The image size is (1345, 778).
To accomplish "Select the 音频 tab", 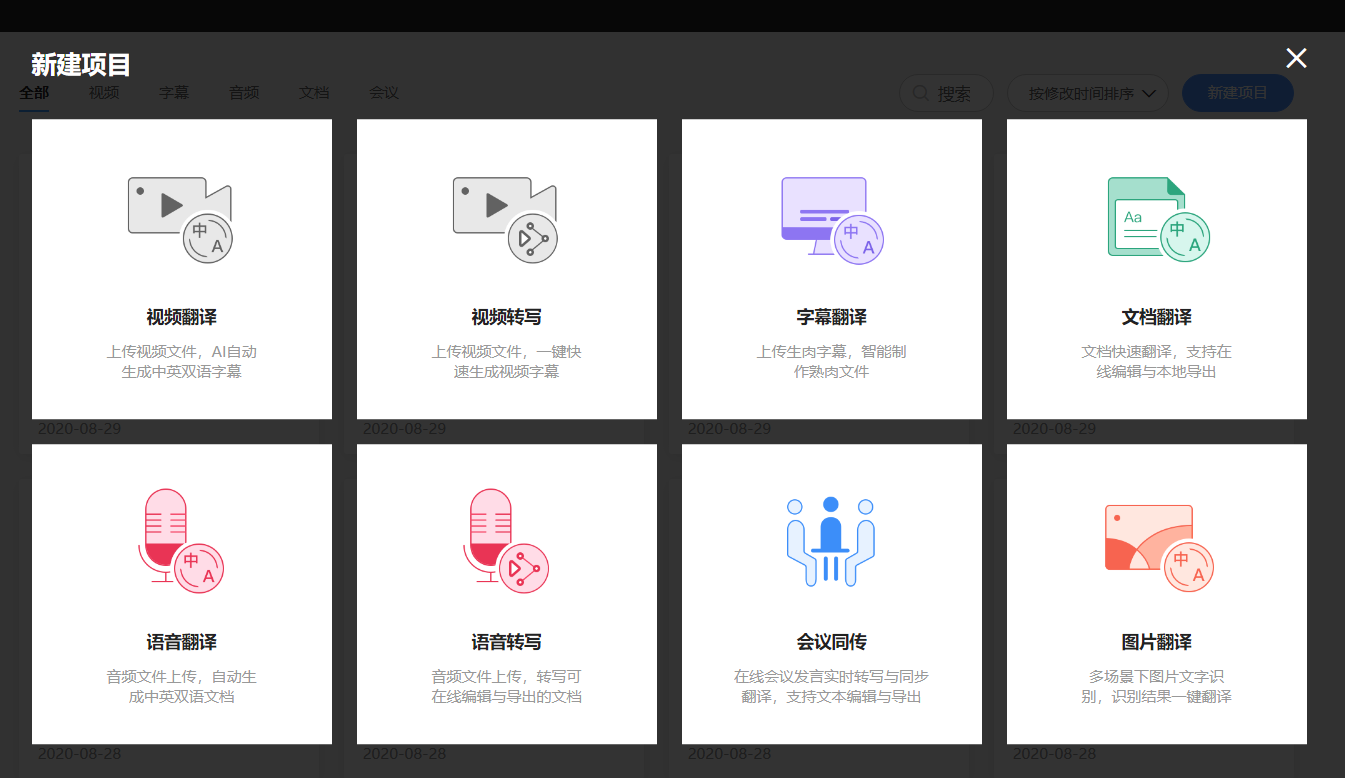I will coord(244,93).
